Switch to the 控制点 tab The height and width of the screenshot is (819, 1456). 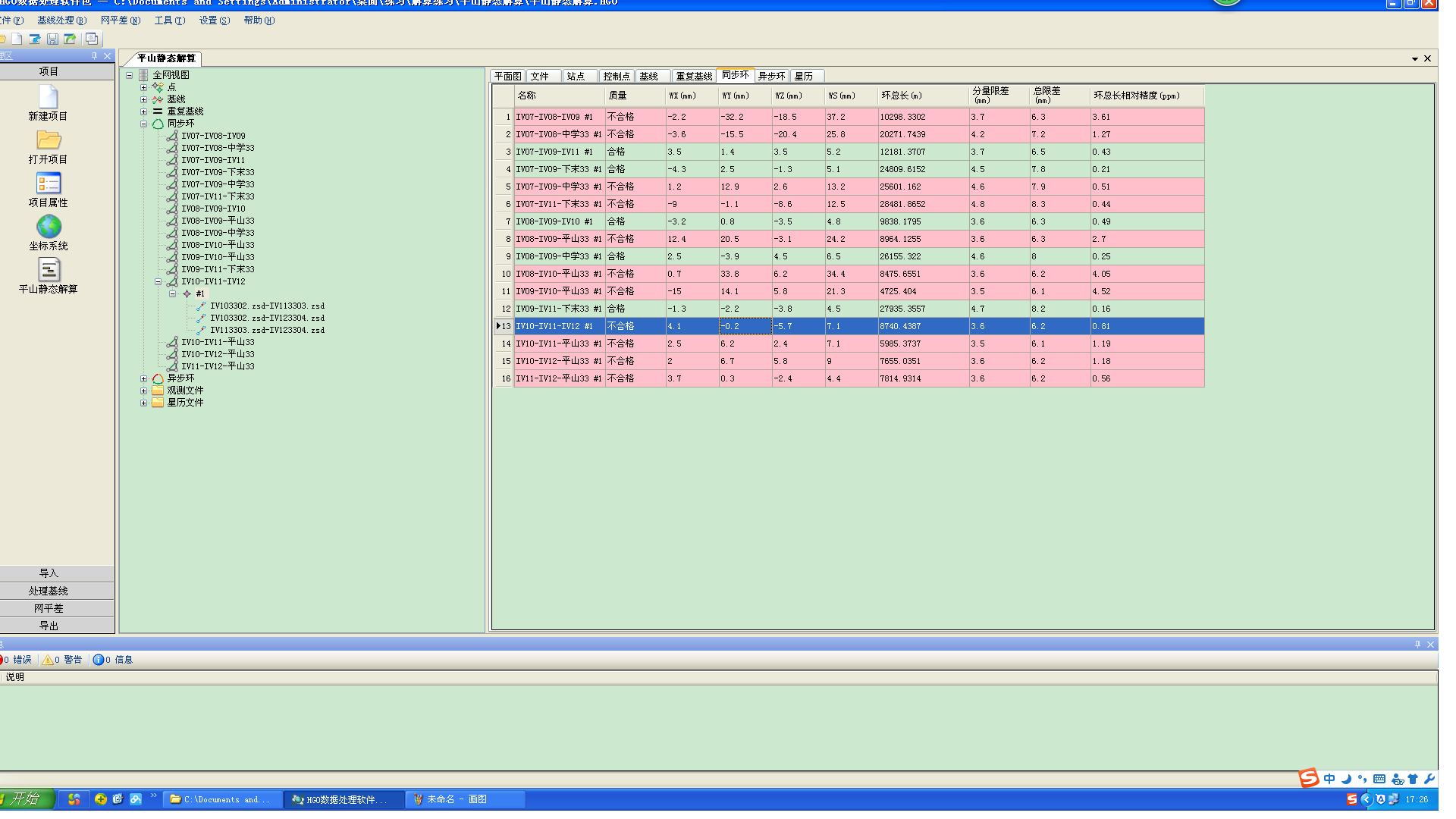617,76
